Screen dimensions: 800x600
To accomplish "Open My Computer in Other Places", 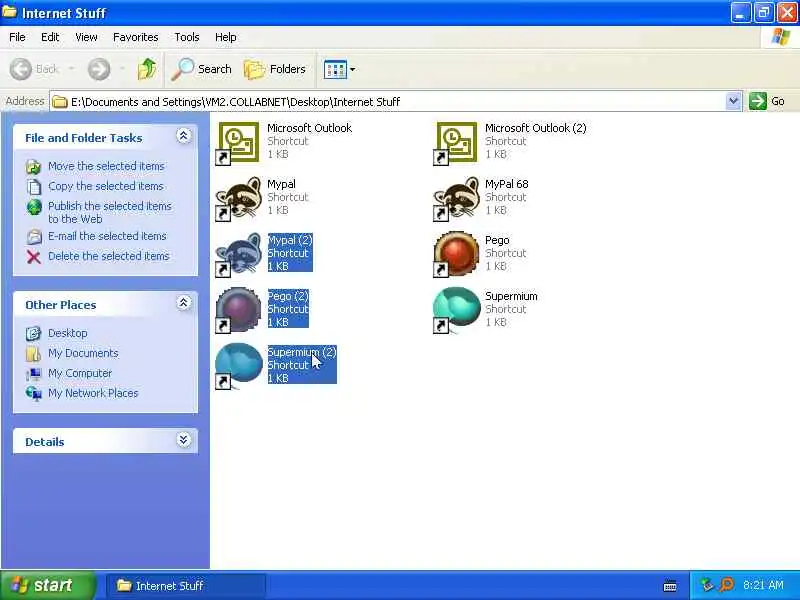I will coord(80,373).
